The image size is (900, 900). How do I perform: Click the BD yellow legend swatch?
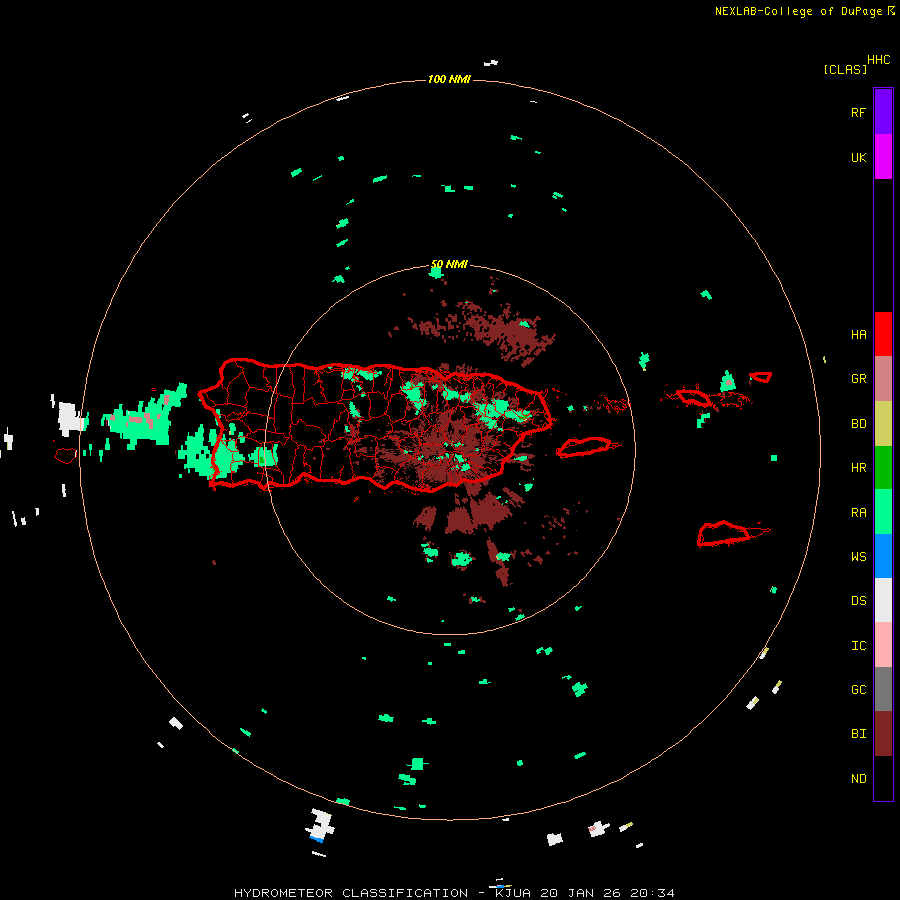[883, 424]
